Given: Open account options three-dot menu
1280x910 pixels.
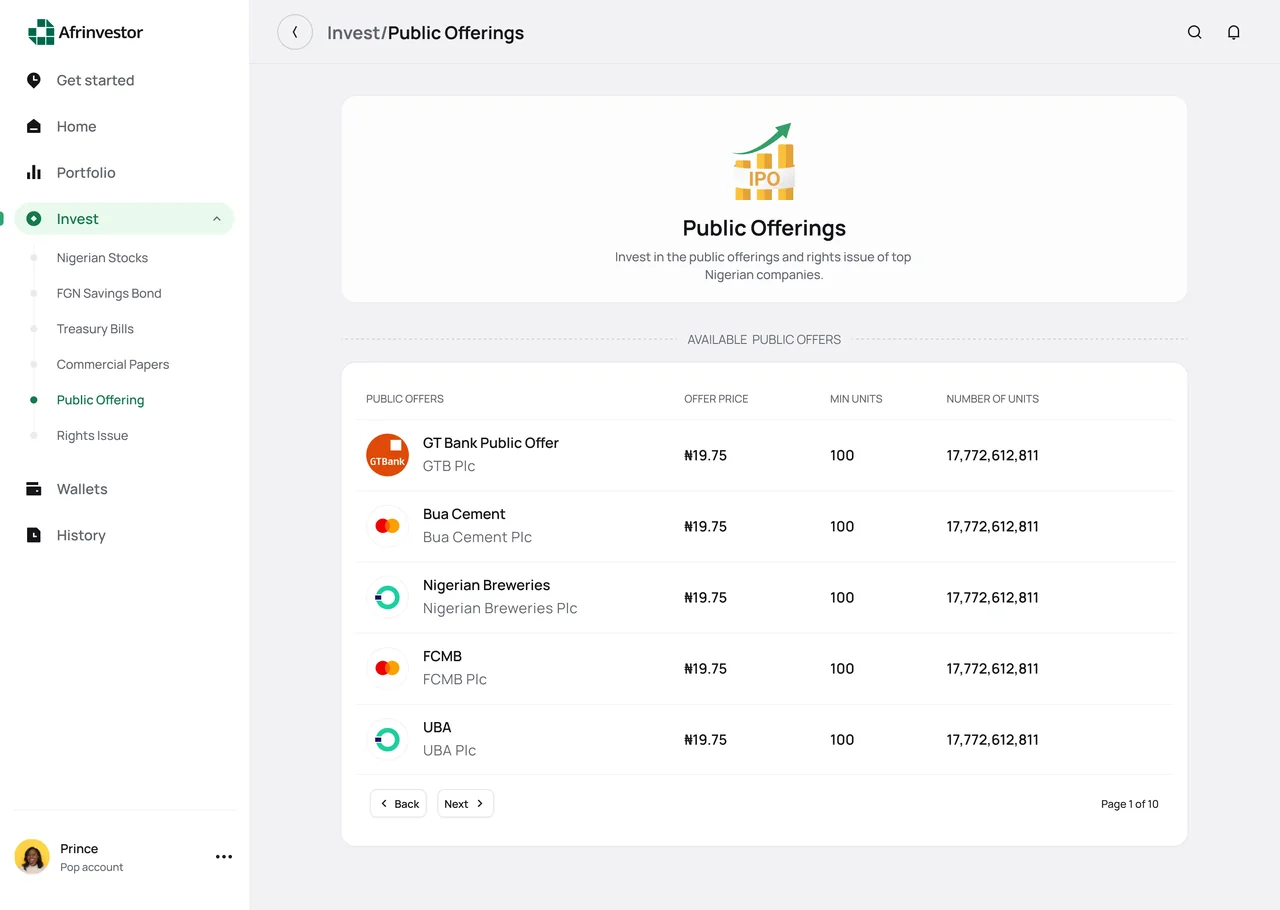Looking at the screenshot, I should pos(224,857).
